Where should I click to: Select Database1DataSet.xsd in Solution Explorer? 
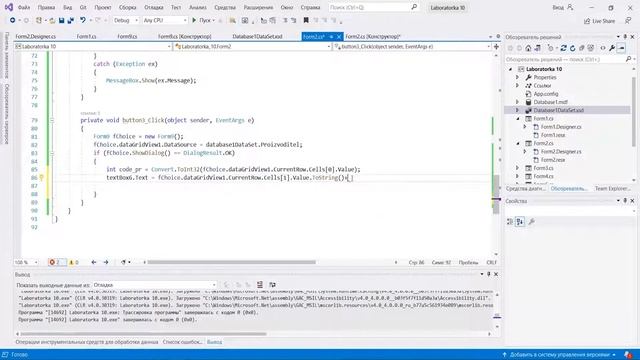(x=558, y=110)
